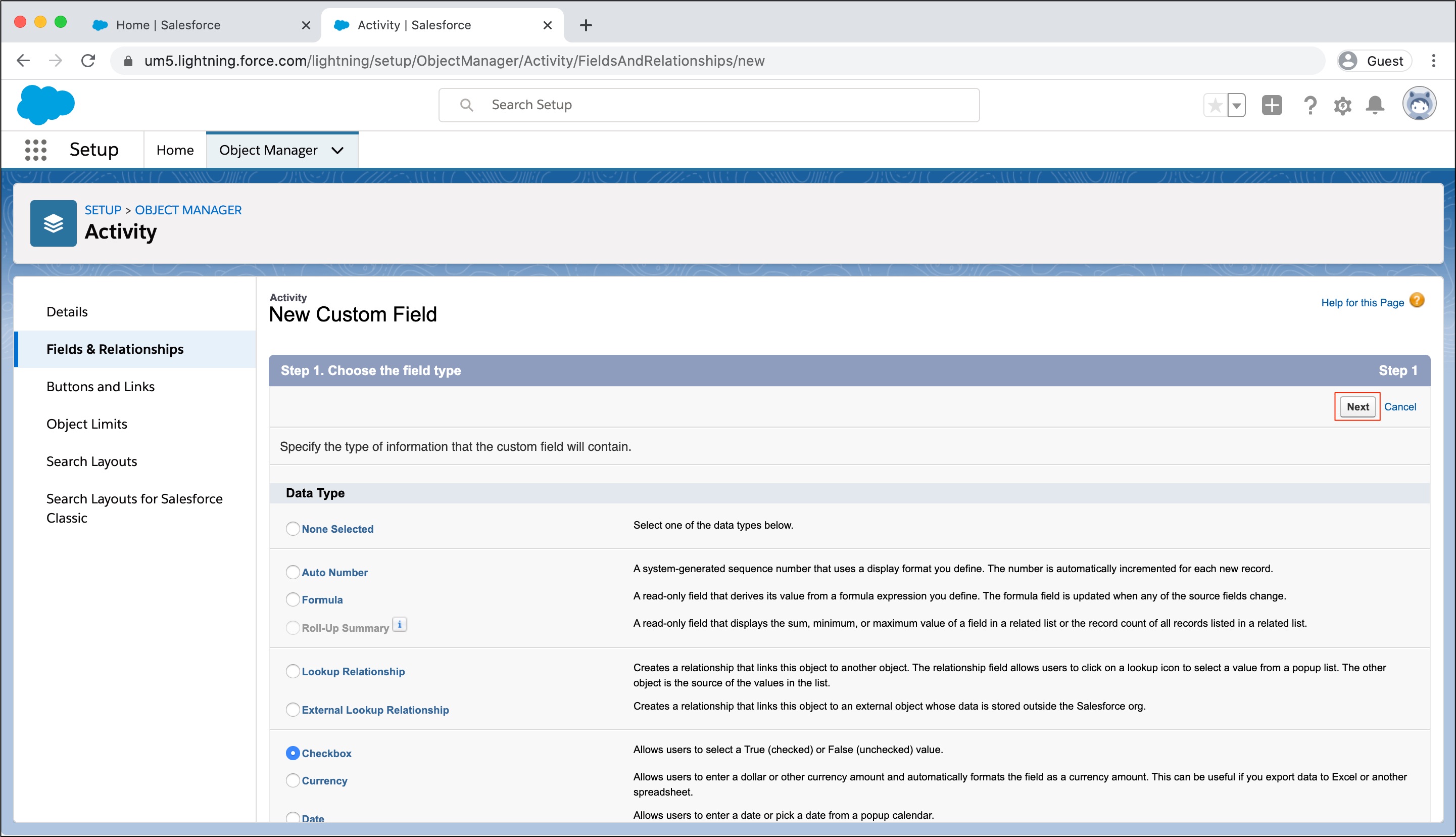View notifications bell icon
This screenshot has height=837, width=1456.
(1375, 105)
